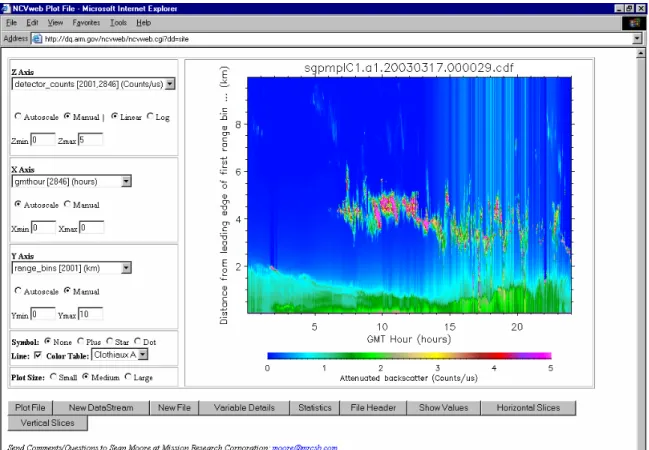Click the email link at page bottom
Image resolution: width=649 pixels, height=450 pixels.
305,447
